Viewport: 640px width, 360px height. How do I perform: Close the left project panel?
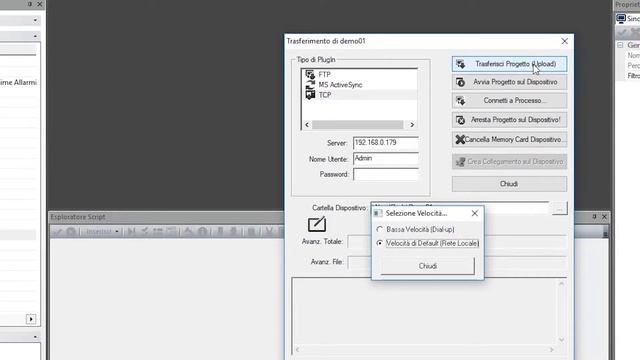tap(40, 4)
